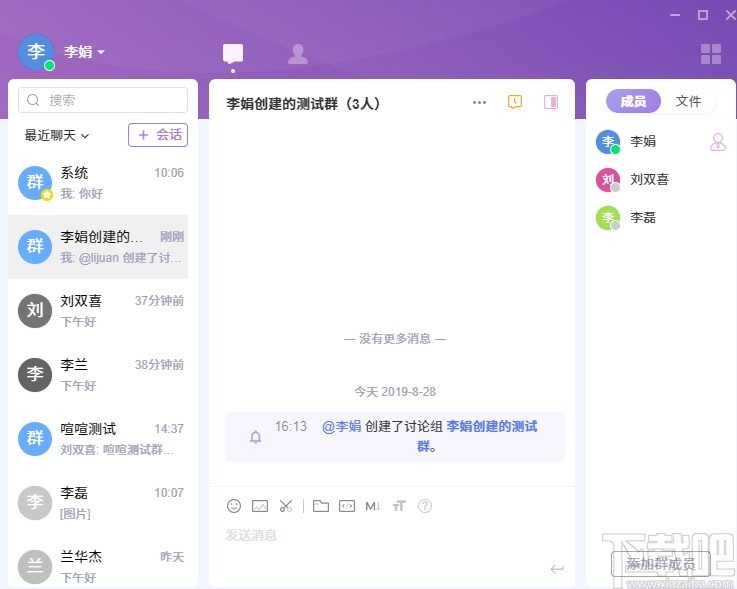
Task: Toggle the right sidebar panel icon
Action: tap(551, 102)
